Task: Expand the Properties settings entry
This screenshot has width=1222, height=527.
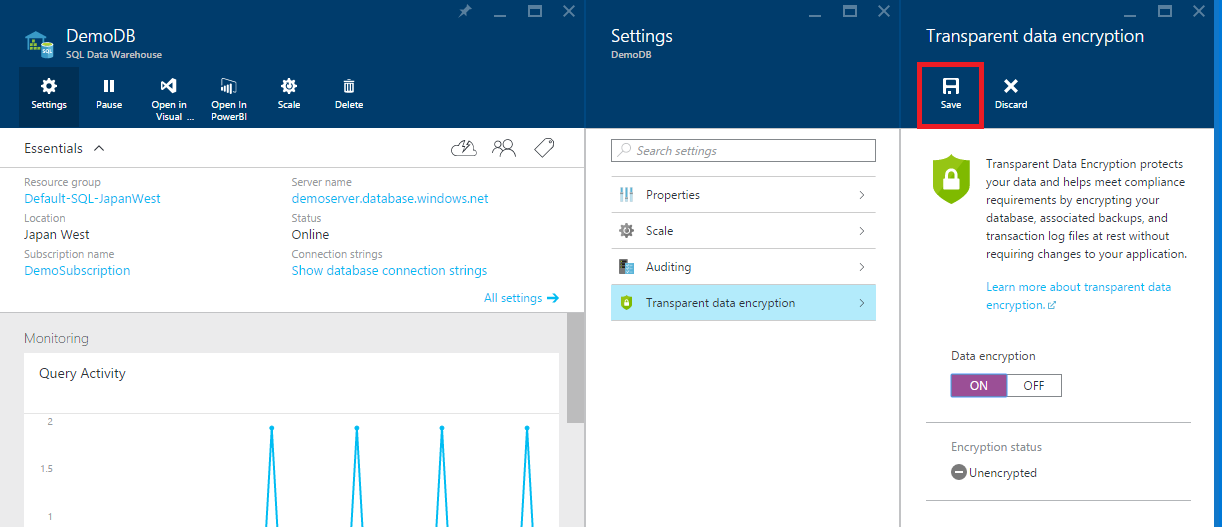Action: (x=743, y=195)
